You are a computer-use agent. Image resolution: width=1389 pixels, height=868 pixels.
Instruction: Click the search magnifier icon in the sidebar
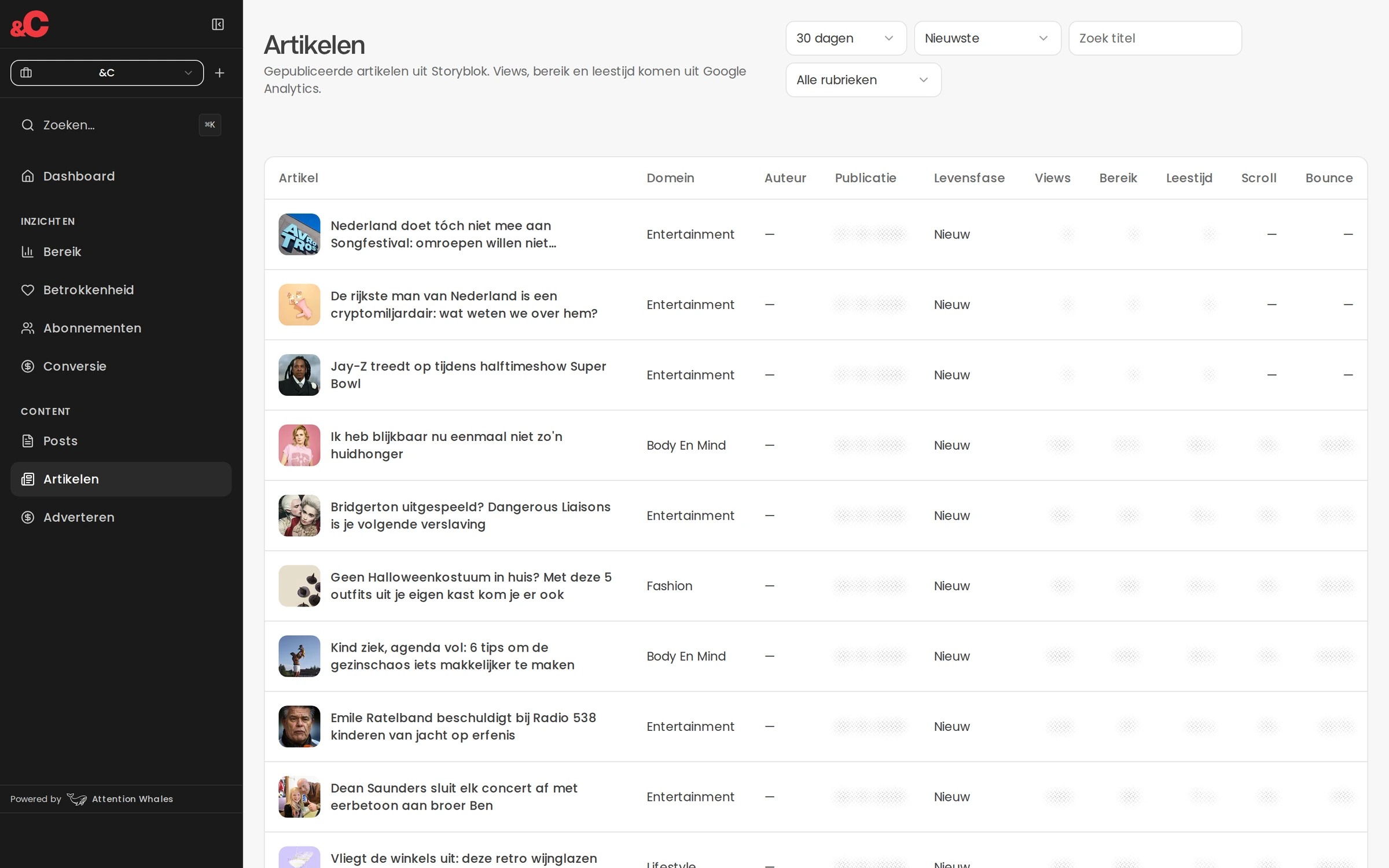(x=27, y=125)
